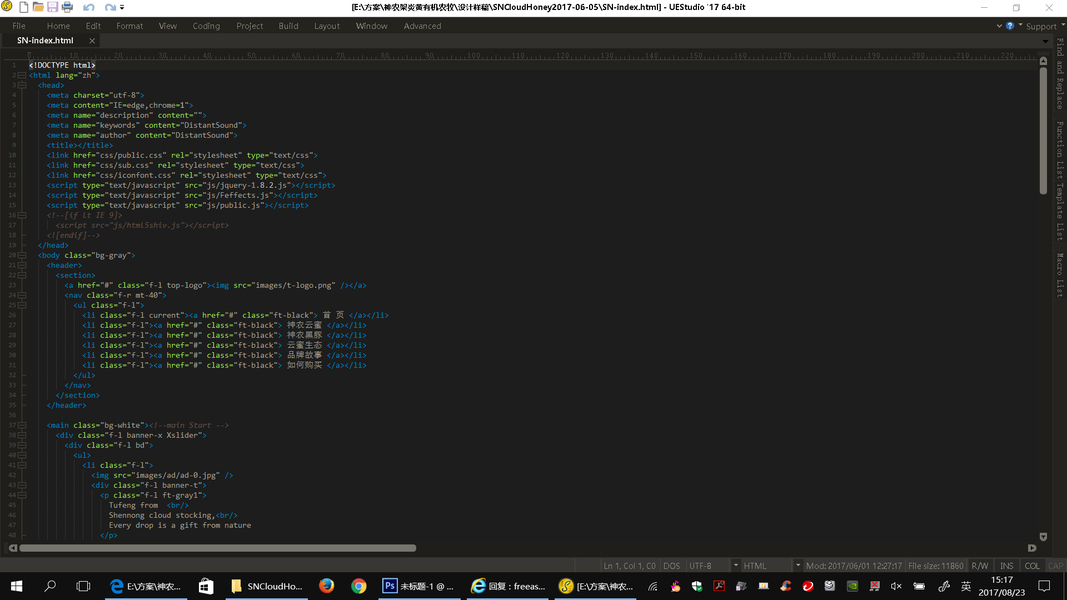Click the horizontal scrollbar right arrow

[x=1032, y=548]
